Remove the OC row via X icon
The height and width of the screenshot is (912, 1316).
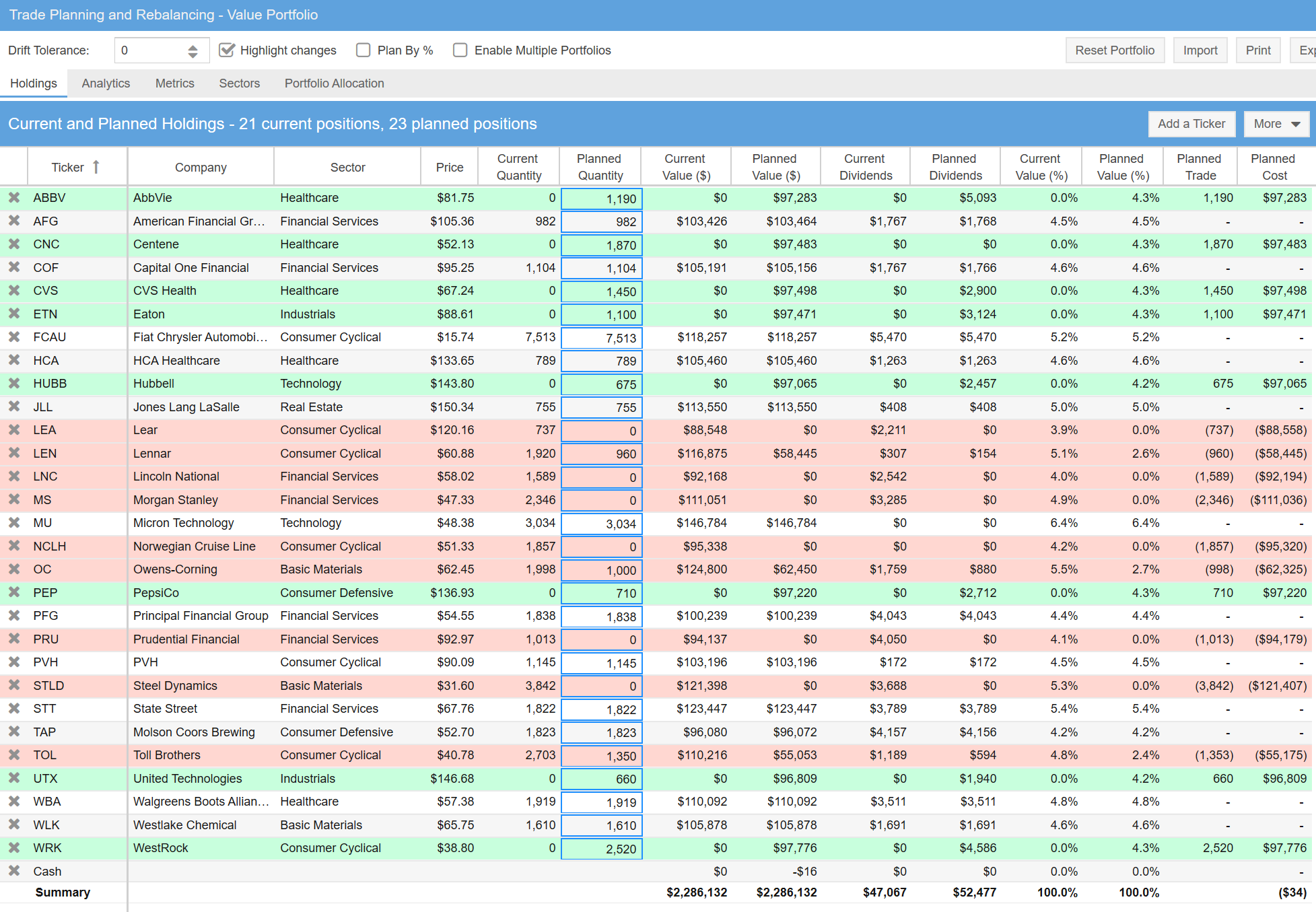tap(13, 569)
